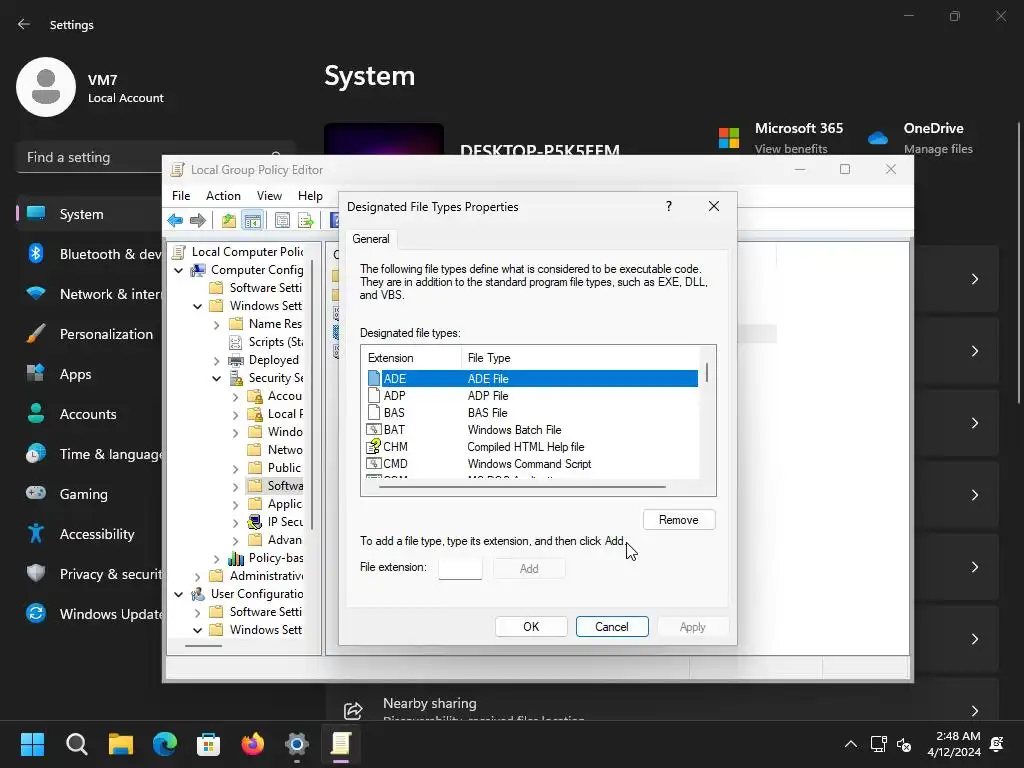This screenshot has height=768, width=1024.
Task: Open the Help menu
Action: [310, 195]
